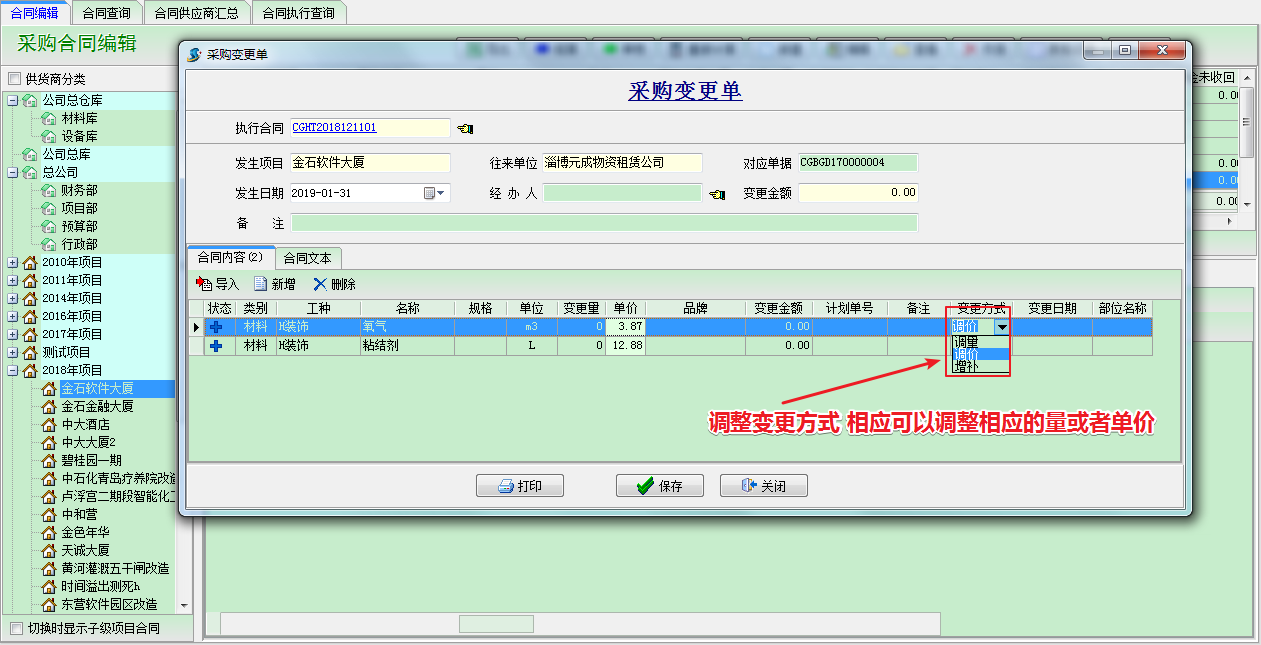This screenshot has height=645, width=1261.
Task: Click the 备注 remarks input field
Action: 605,223
